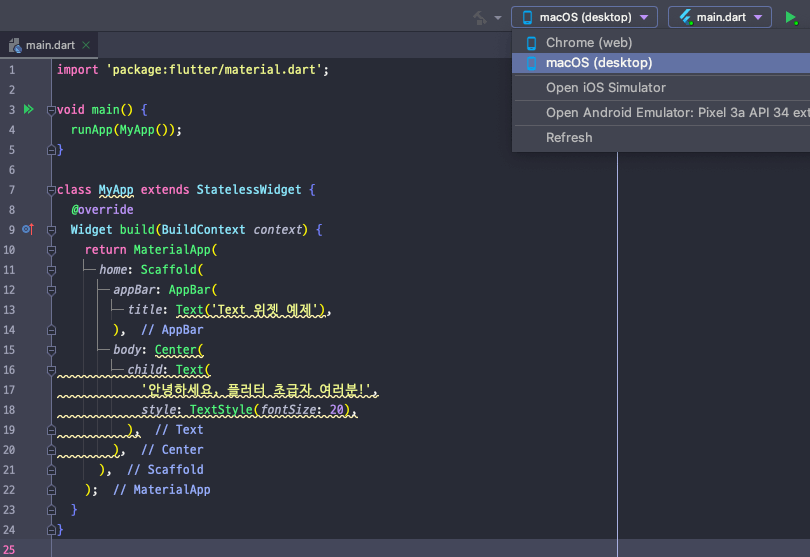Open the main.dart run configuration dropdown
The width and height of the screenshot is (810, 557).
pyautogui.click(x=720, y=17)
